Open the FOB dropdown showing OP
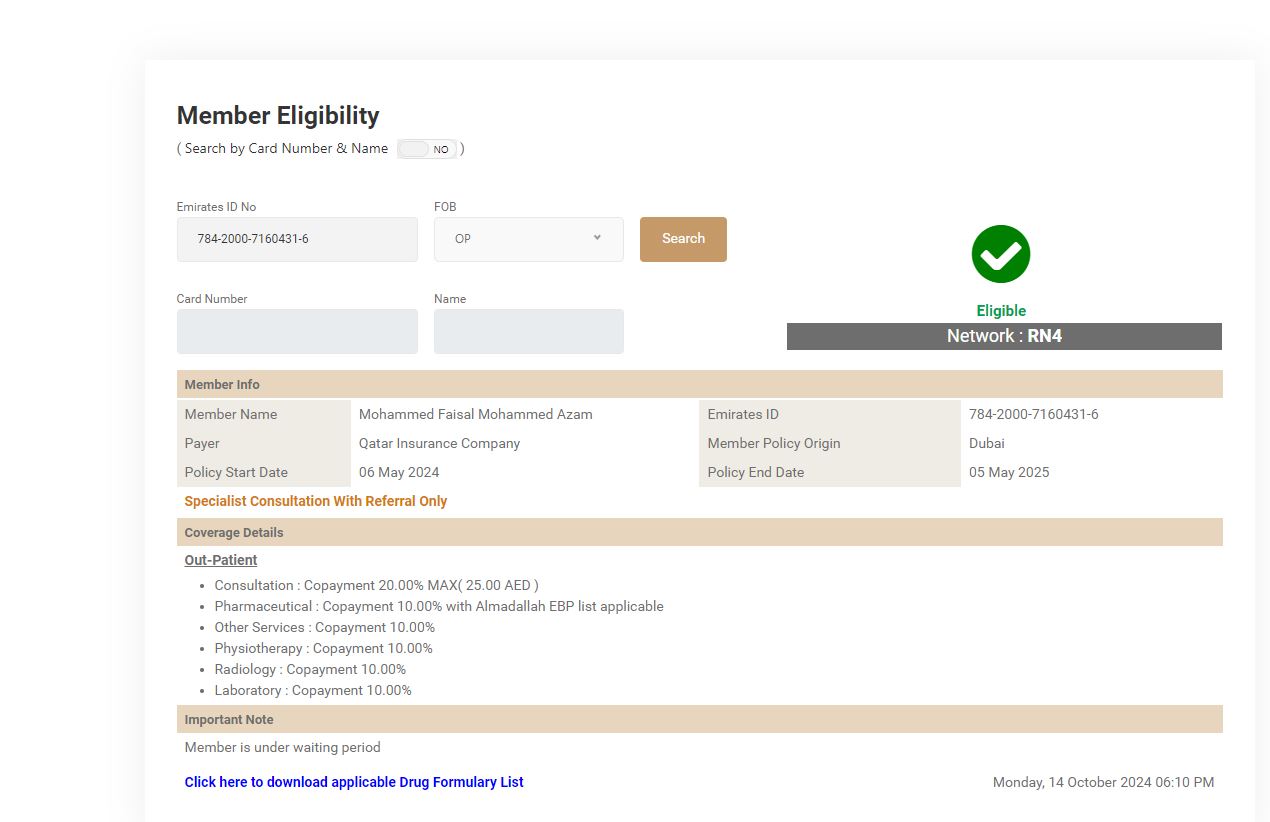This screenshot has height=822, width=1270. click(528, 239)
